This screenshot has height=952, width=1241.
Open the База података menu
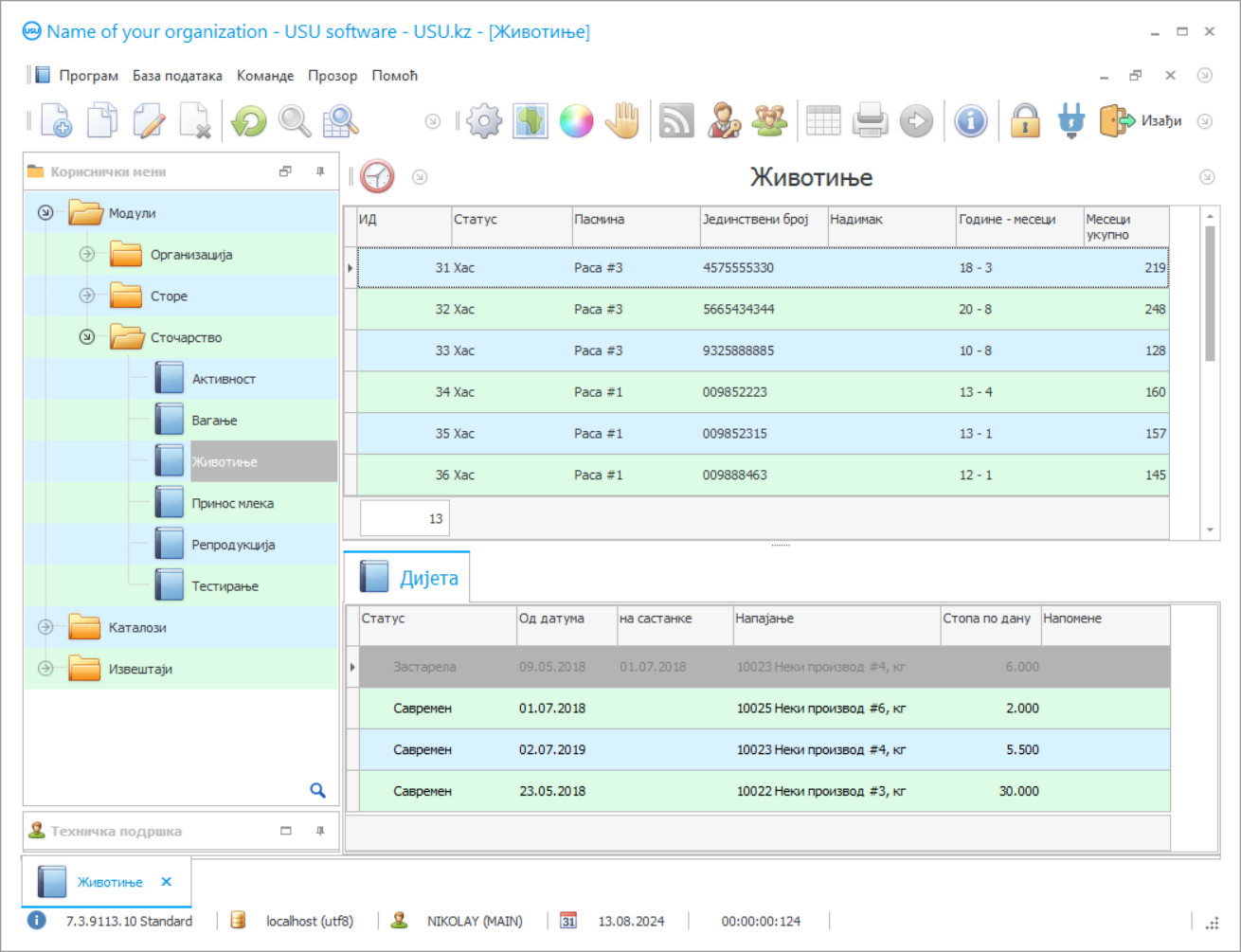(x=177, y=76)
